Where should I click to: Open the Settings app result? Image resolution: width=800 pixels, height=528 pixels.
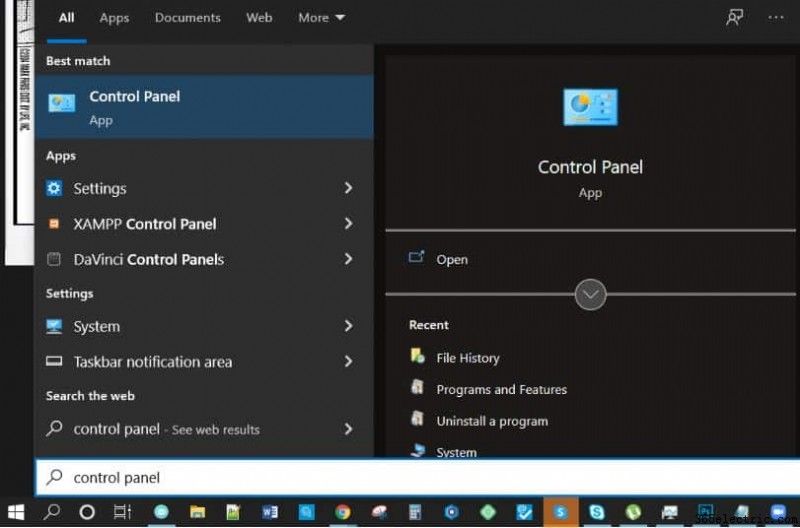pyautogui.click(x=205, y=188)
